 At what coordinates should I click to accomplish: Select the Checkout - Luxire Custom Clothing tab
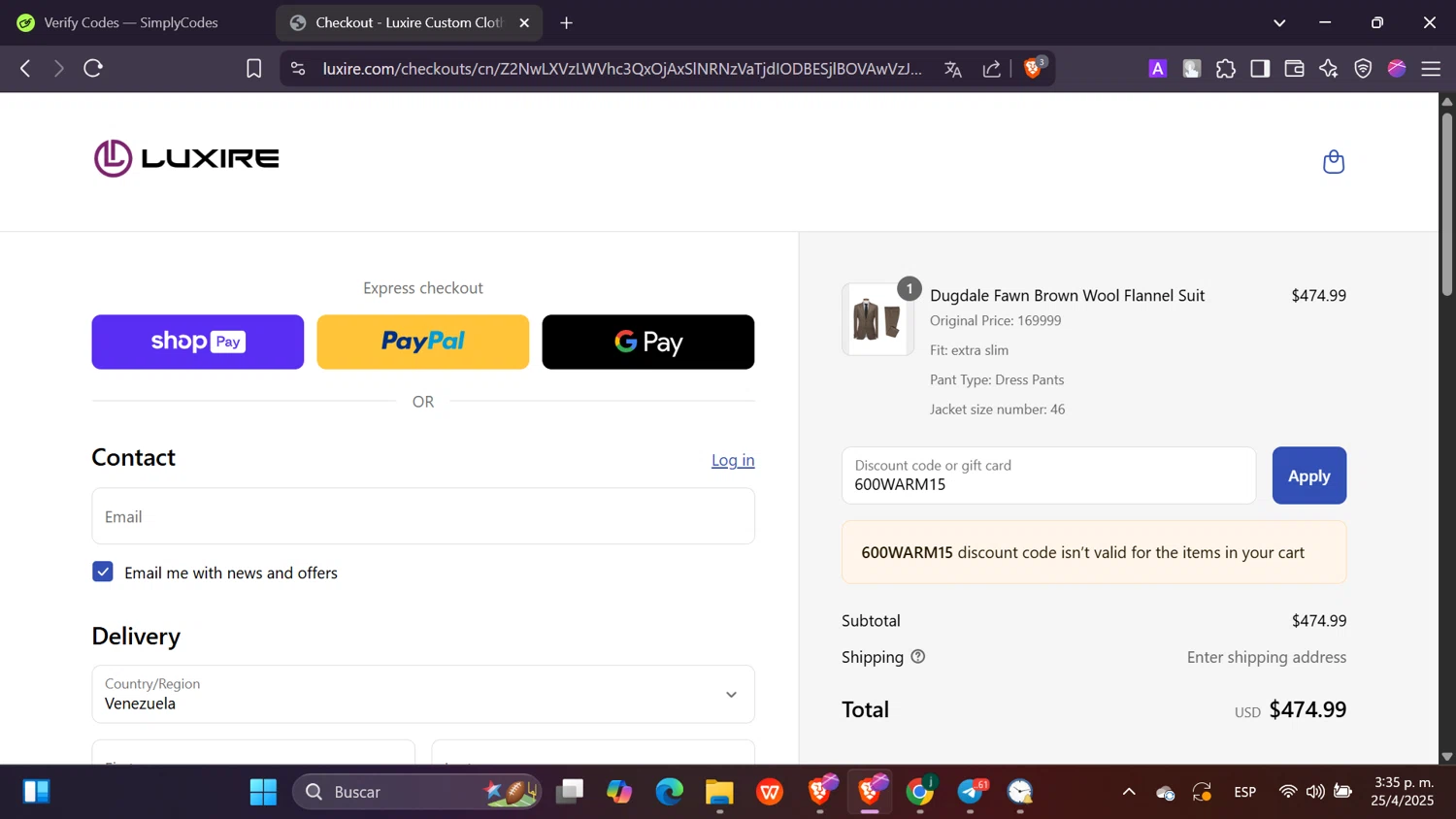click(408, 22)
